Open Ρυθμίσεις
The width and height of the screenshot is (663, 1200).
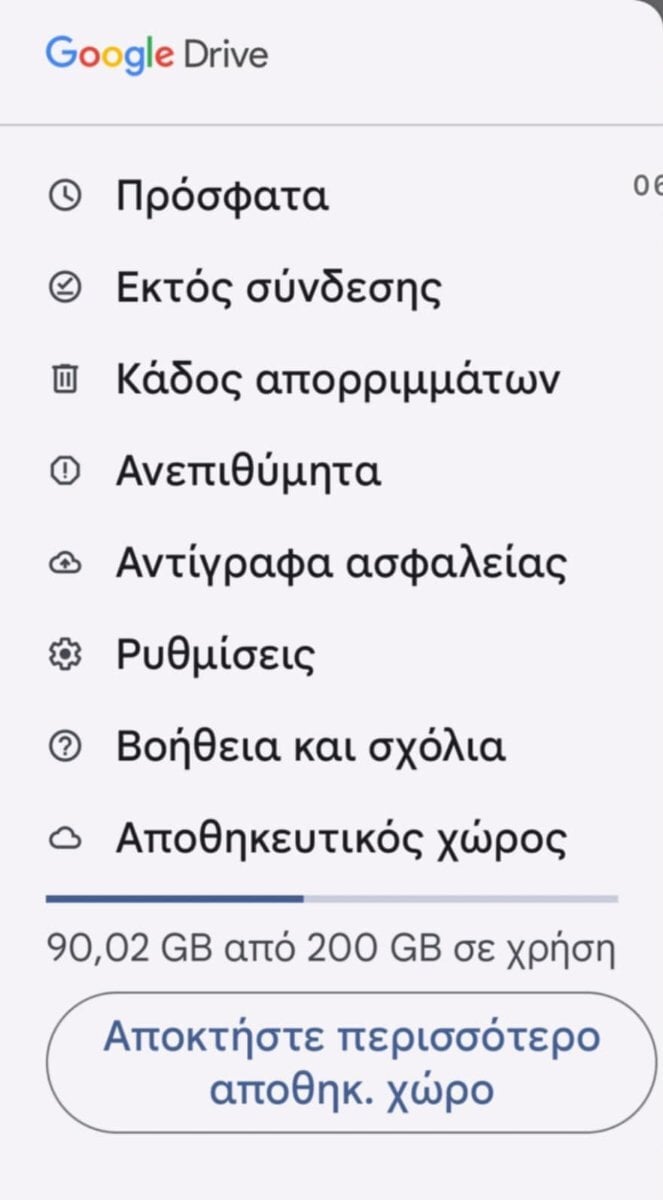(331, 656)
